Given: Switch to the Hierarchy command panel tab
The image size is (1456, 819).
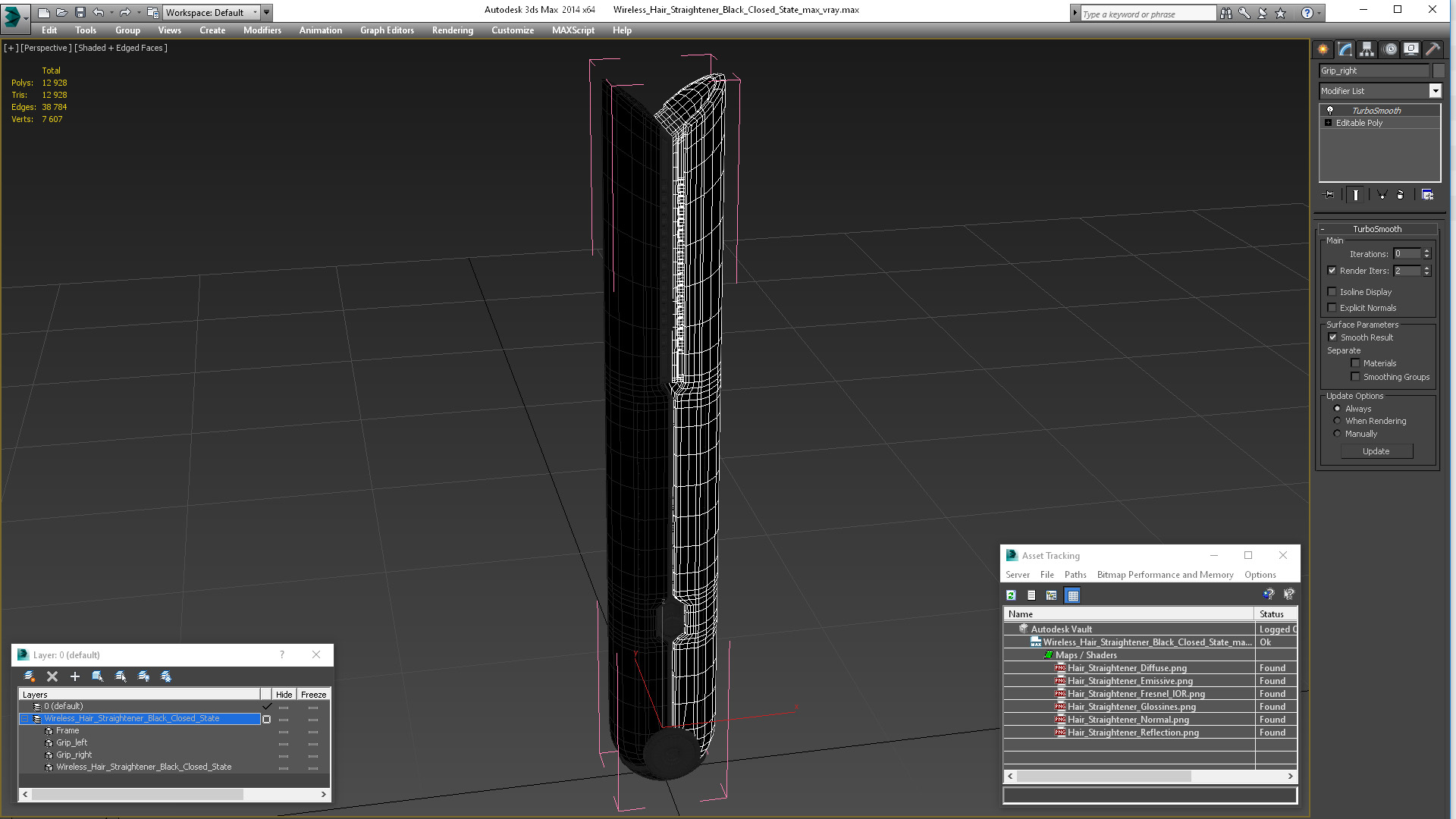Looking at the screenshot, I should 1367,49.
